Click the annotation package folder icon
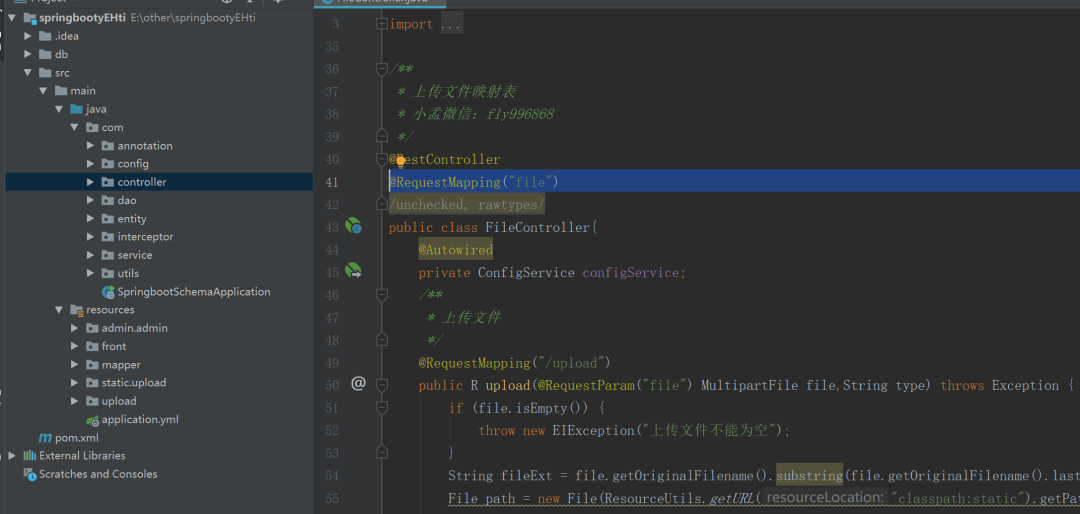 (107, 145)
